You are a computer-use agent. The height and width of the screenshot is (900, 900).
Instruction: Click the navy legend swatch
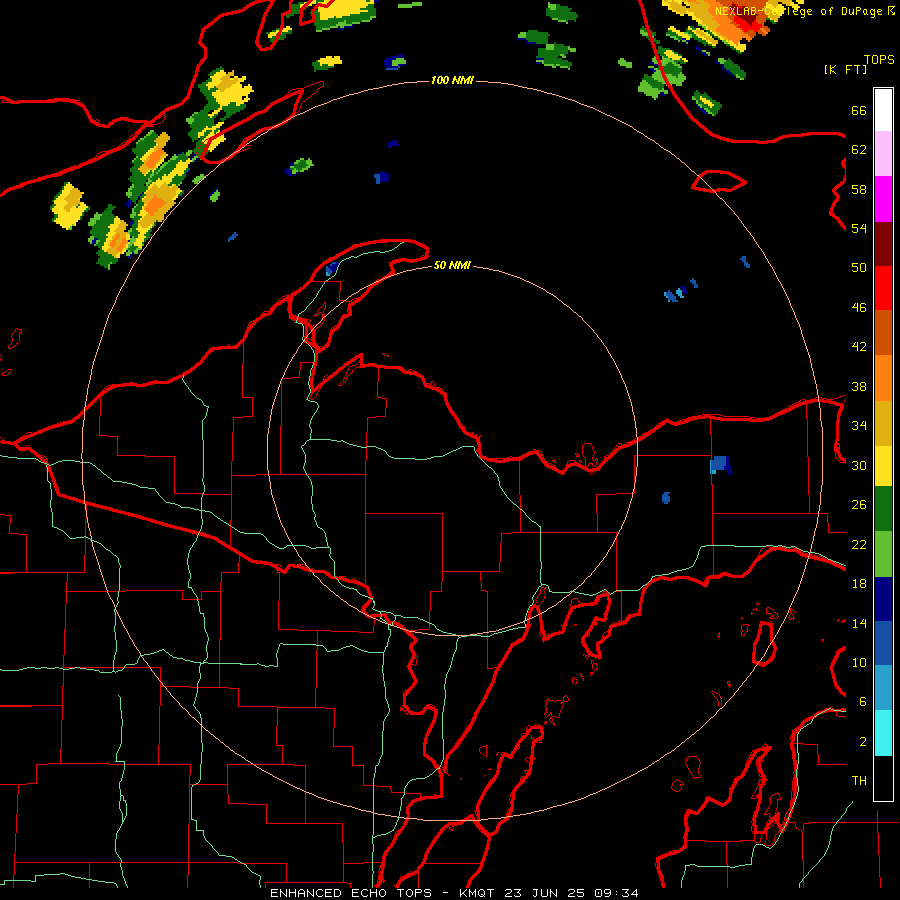pos(883,599)
